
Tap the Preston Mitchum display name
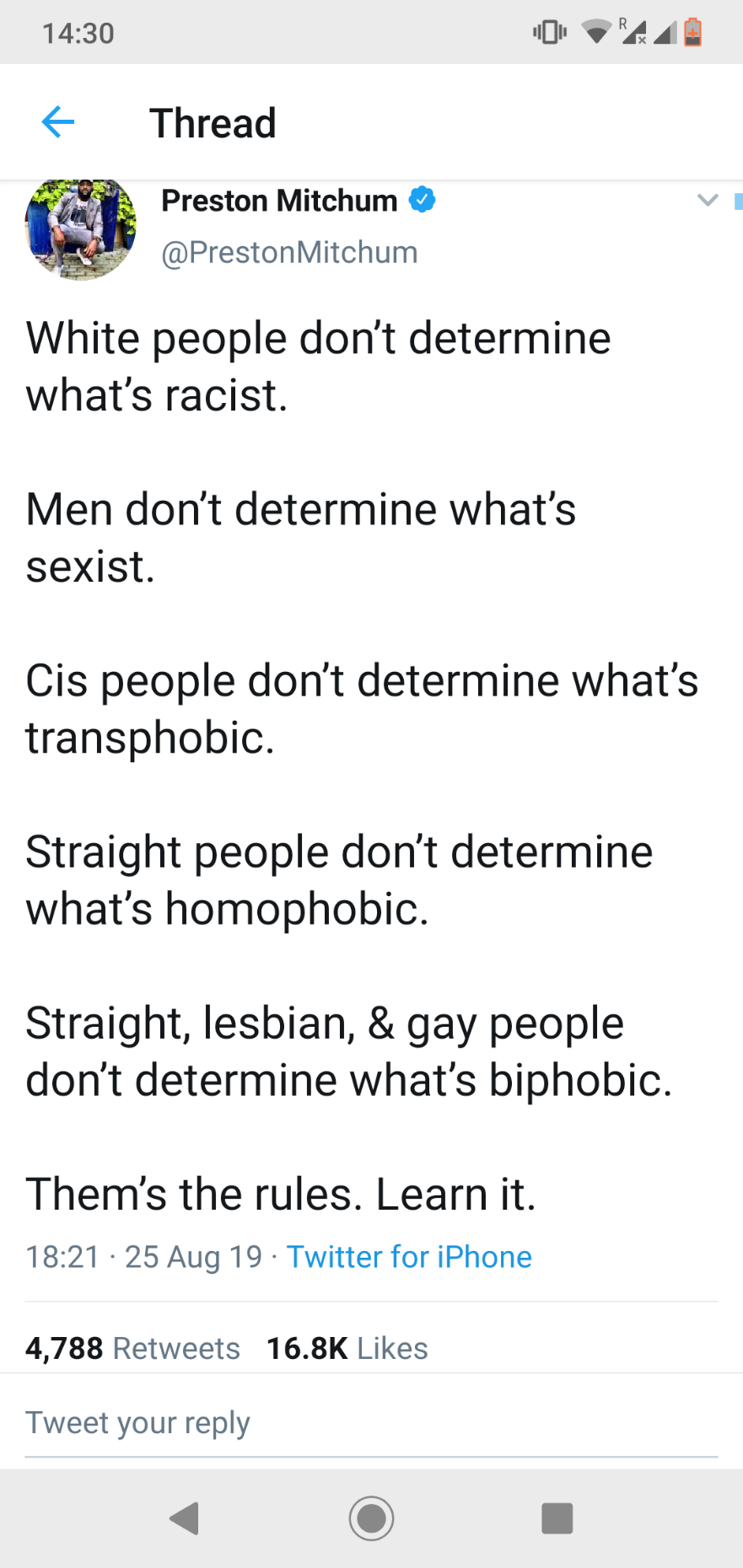click(x=279, y=201)
